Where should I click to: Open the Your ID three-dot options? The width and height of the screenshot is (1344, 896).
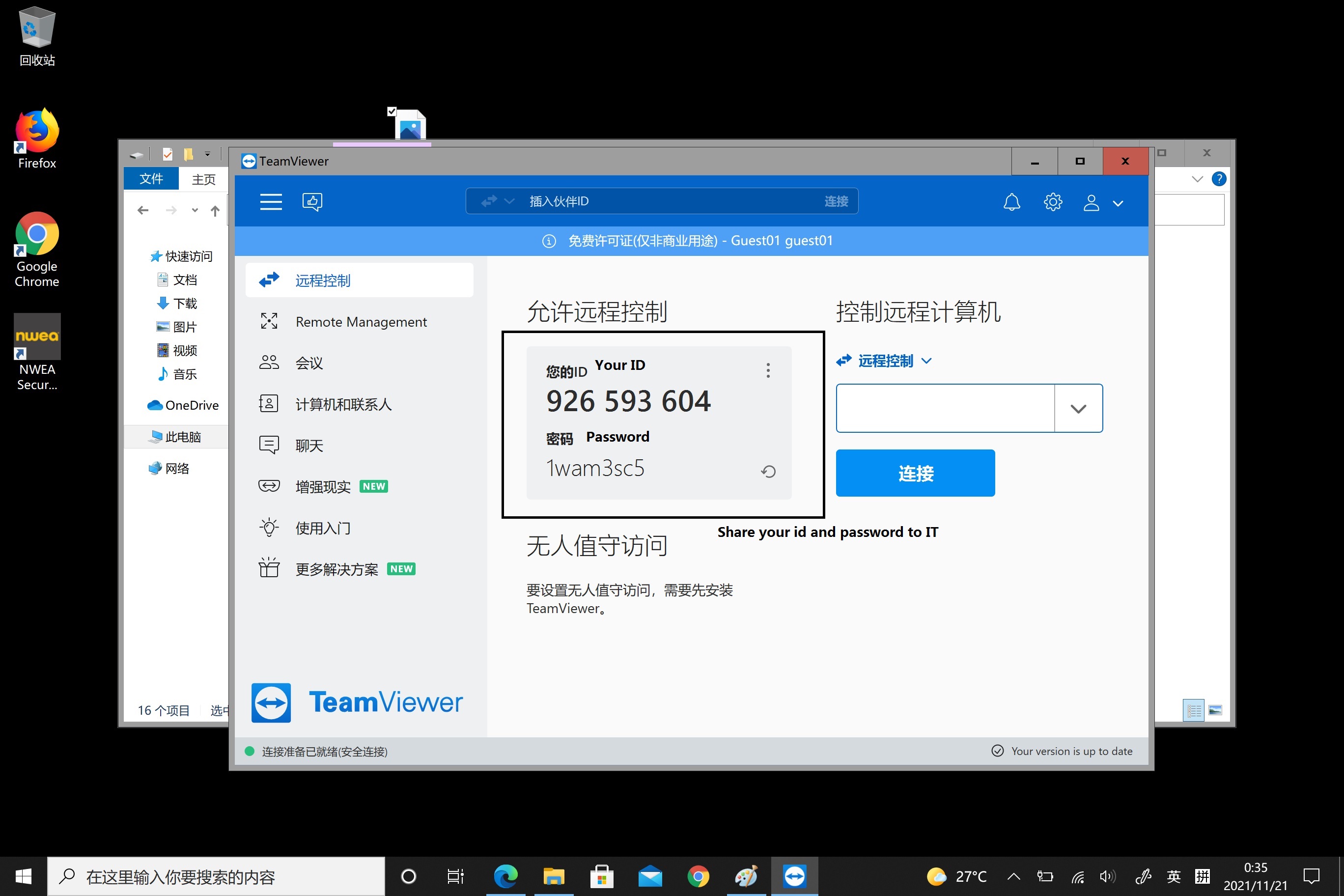point(768,370)
